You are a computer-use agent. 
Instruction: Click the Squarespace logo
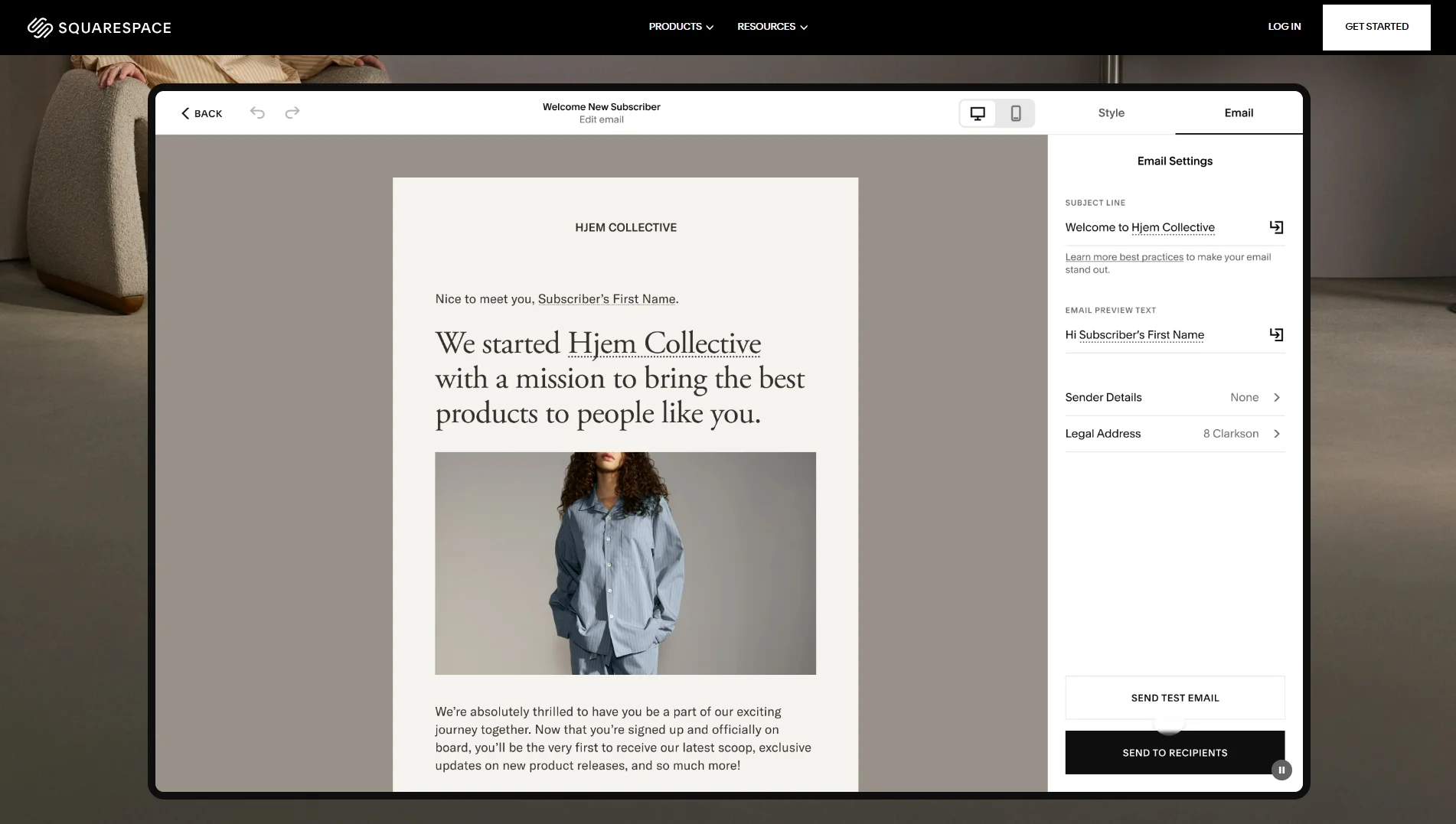click(100, 28)
